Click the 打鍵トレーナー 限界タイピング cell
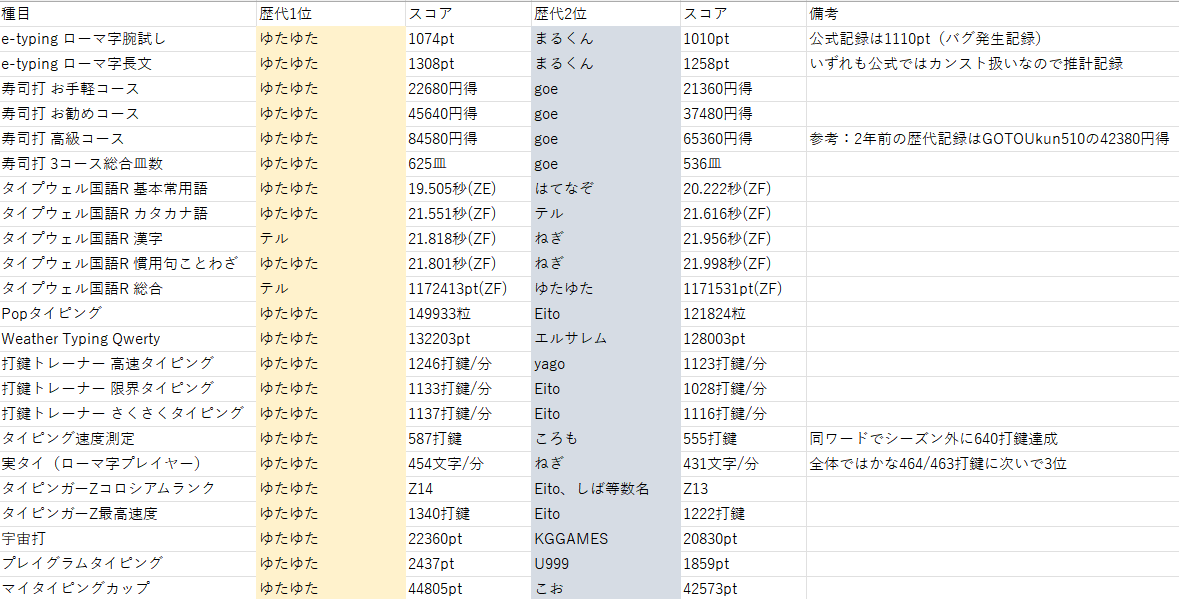Image resolution: width=1179 pixels, height=599 pixels. pyautogui.click(x=128, y=389)
